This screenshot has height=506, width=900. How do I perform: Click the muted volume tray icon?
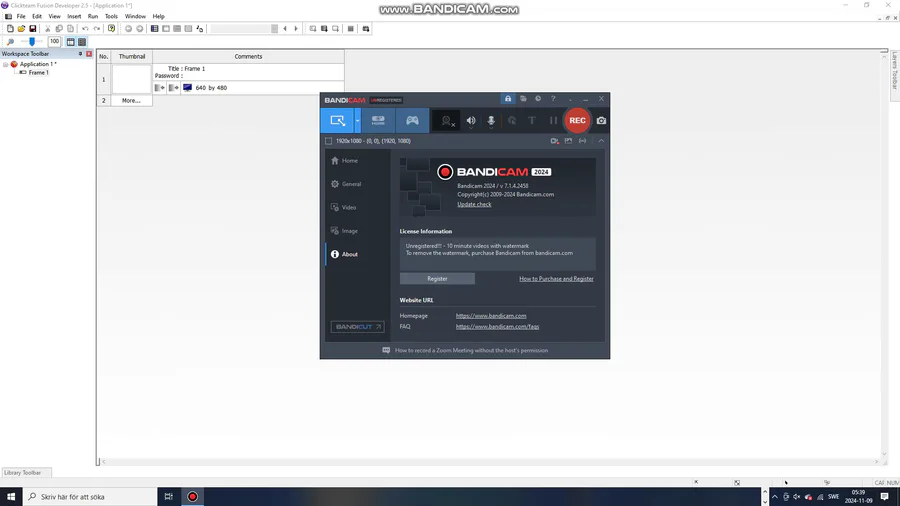[x=797, y=497]
